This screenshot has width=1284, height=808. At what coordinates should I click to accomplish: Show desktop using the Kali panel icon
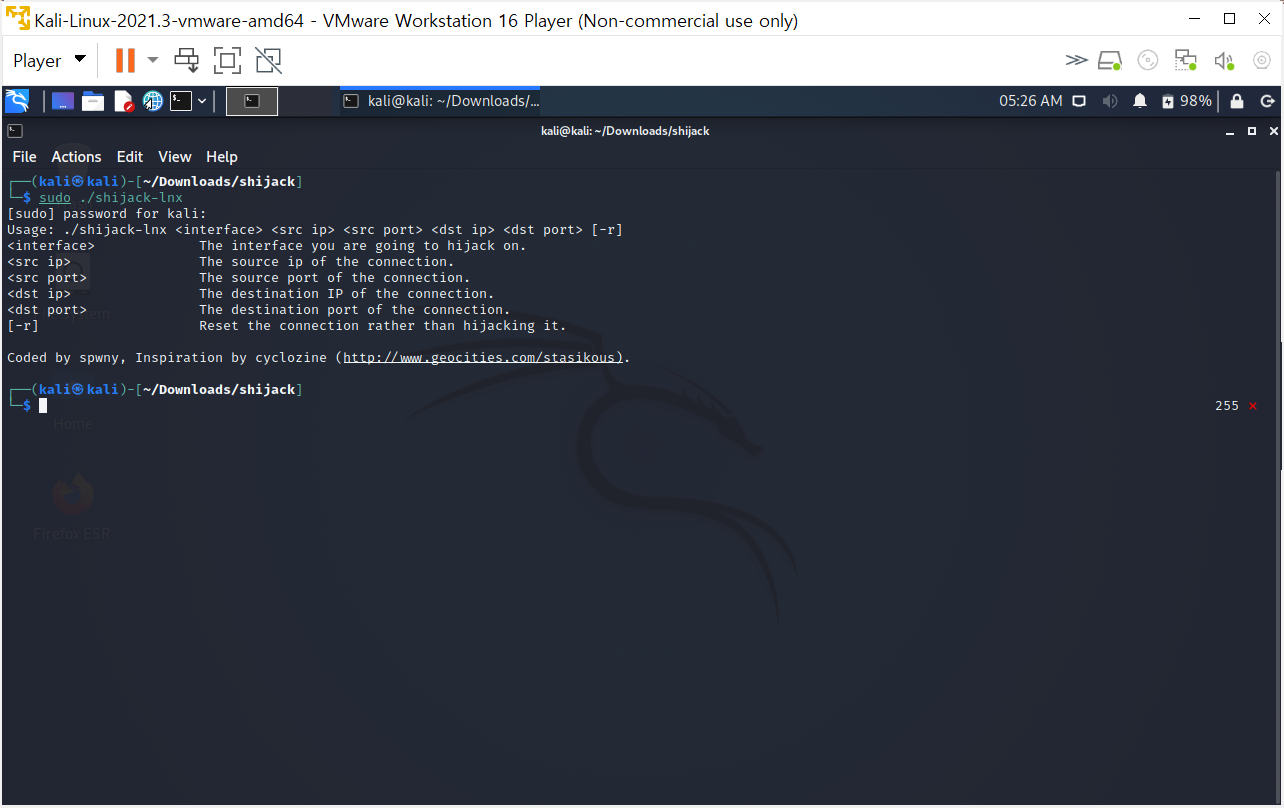[x=63, y=101]
